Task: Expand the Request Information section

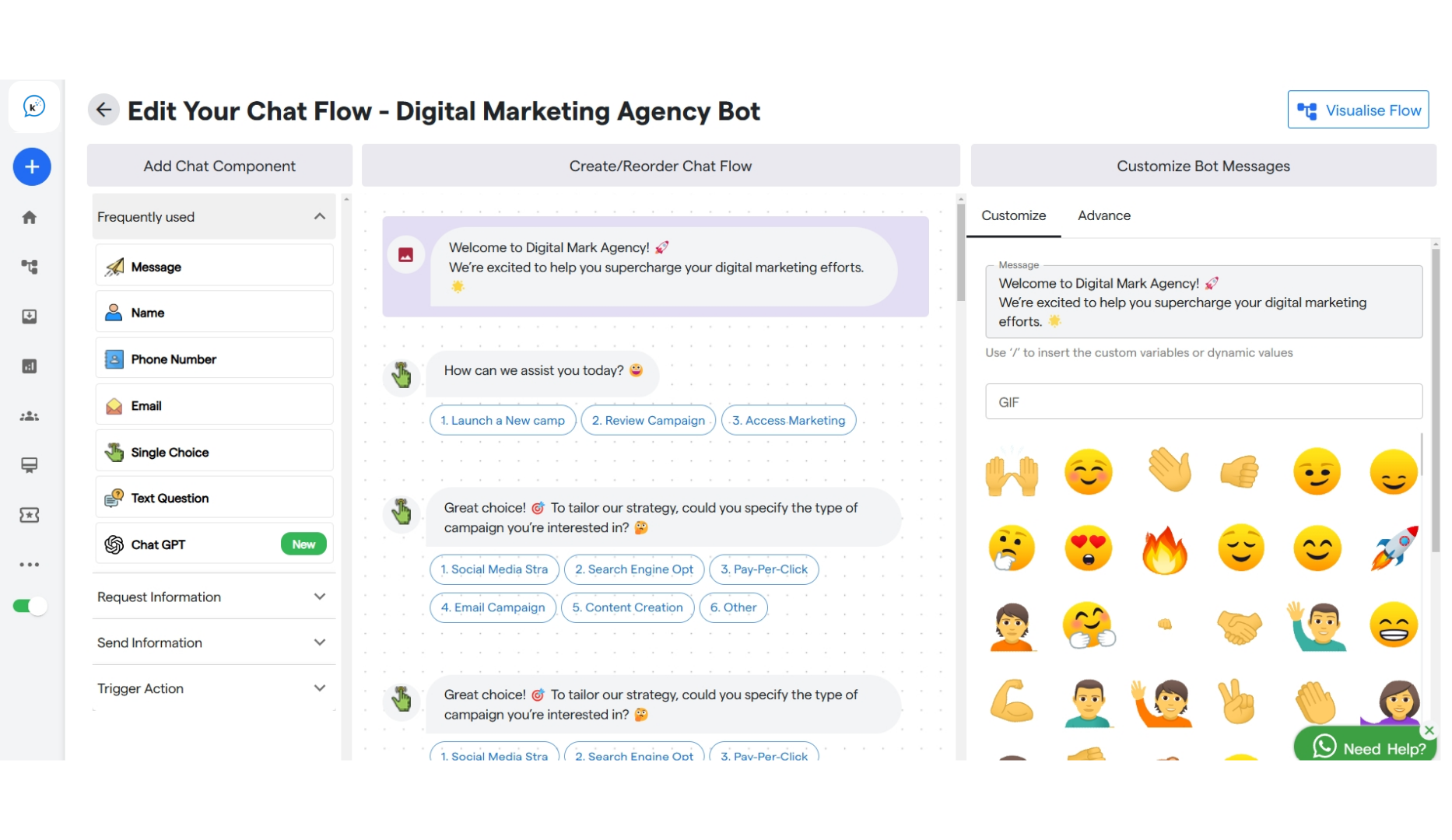Action: point(214,597)
